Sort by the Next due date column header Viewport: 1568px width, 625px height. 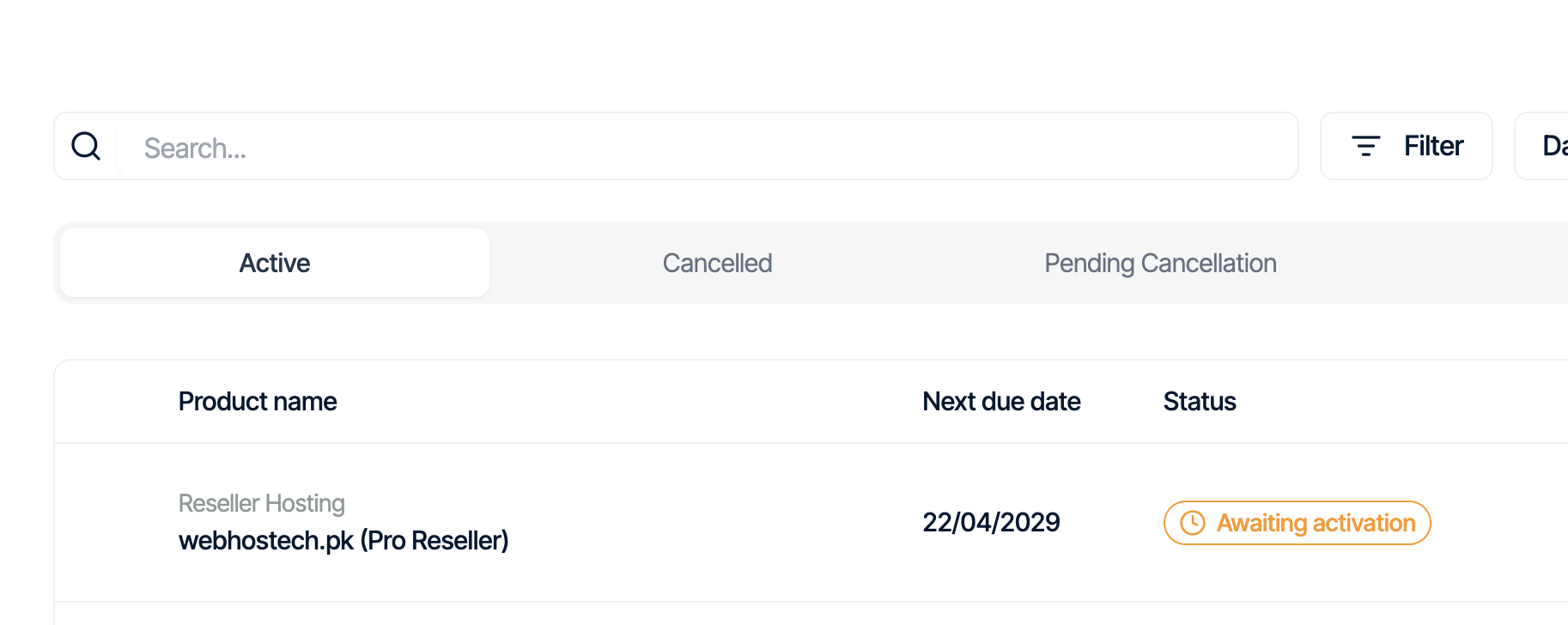tap(1001, 401)
